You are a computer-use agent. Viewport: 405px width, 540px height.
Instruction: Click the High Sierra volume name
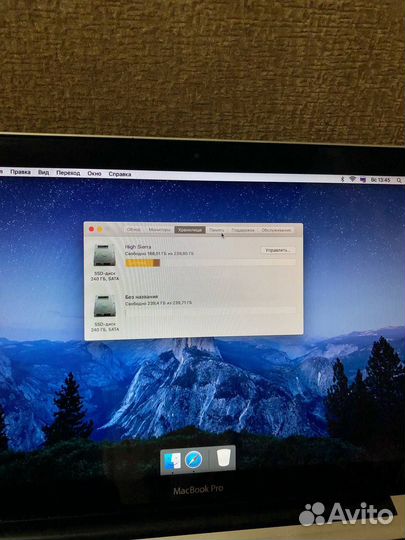pyautogui.click(x=138, y=247)
